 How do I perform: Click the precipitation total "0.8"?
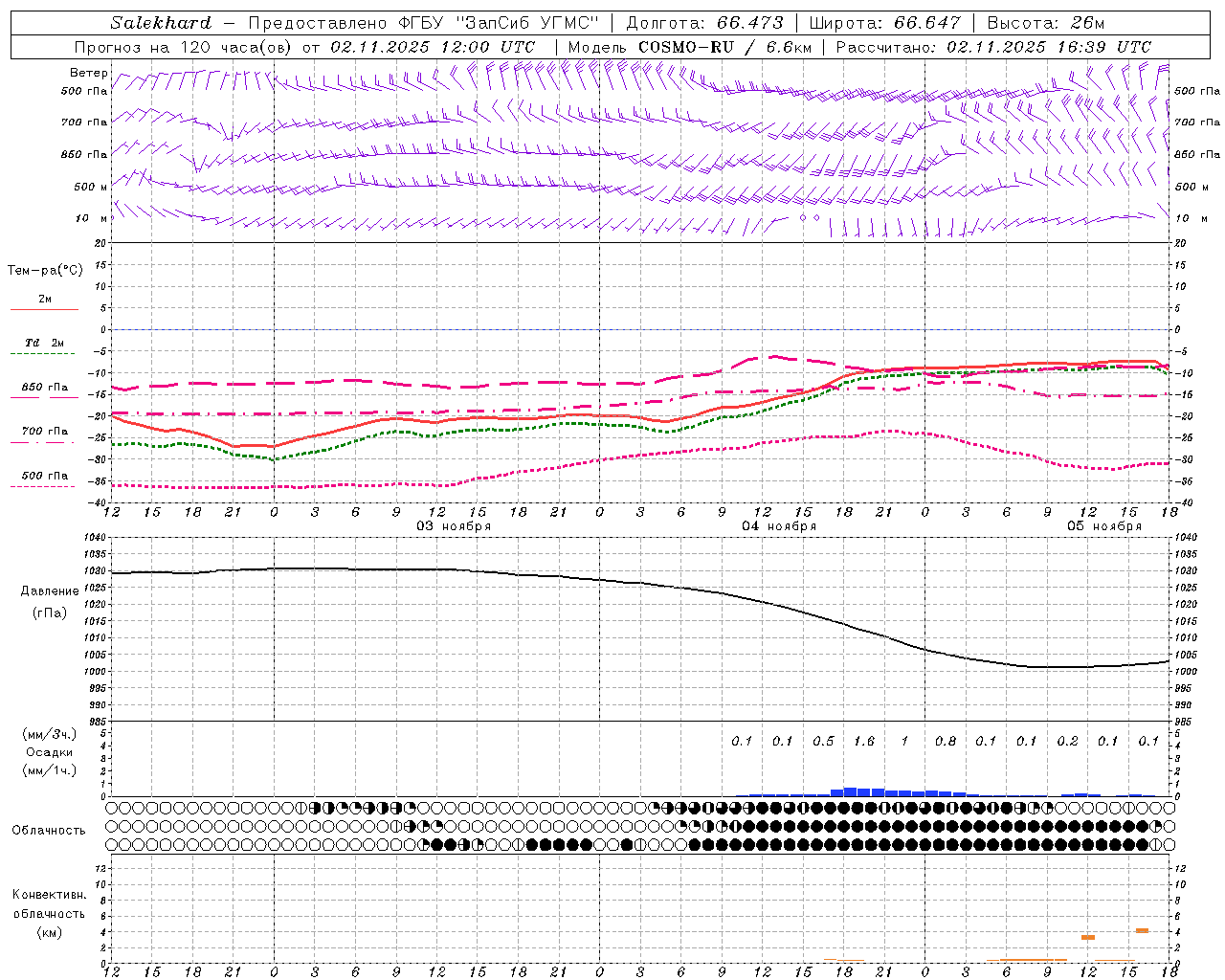[945, 741]
